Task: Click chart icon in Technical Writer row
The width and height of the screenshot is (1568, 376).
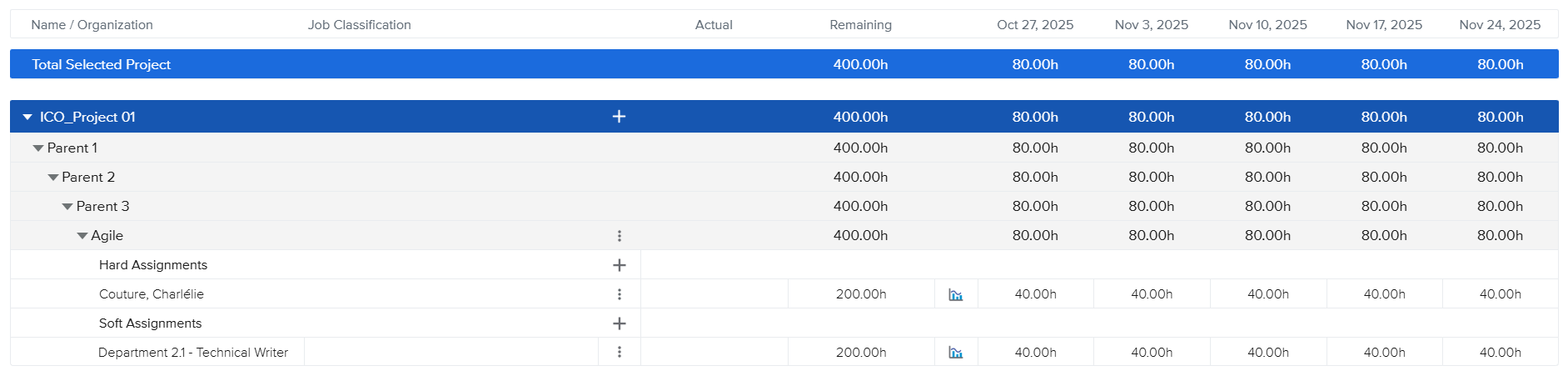Action: click(955, 353)
